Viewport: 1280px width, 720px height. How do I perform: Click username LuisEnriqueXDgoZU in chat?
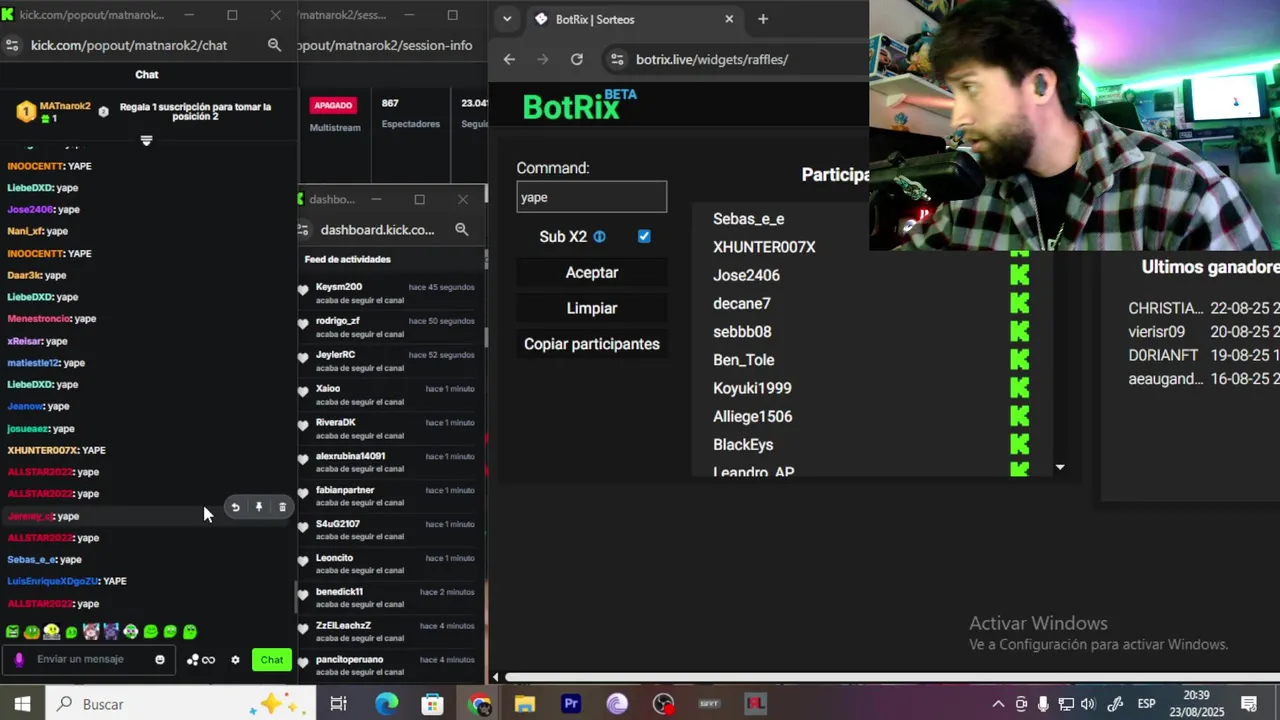click(x=53, y=582)
